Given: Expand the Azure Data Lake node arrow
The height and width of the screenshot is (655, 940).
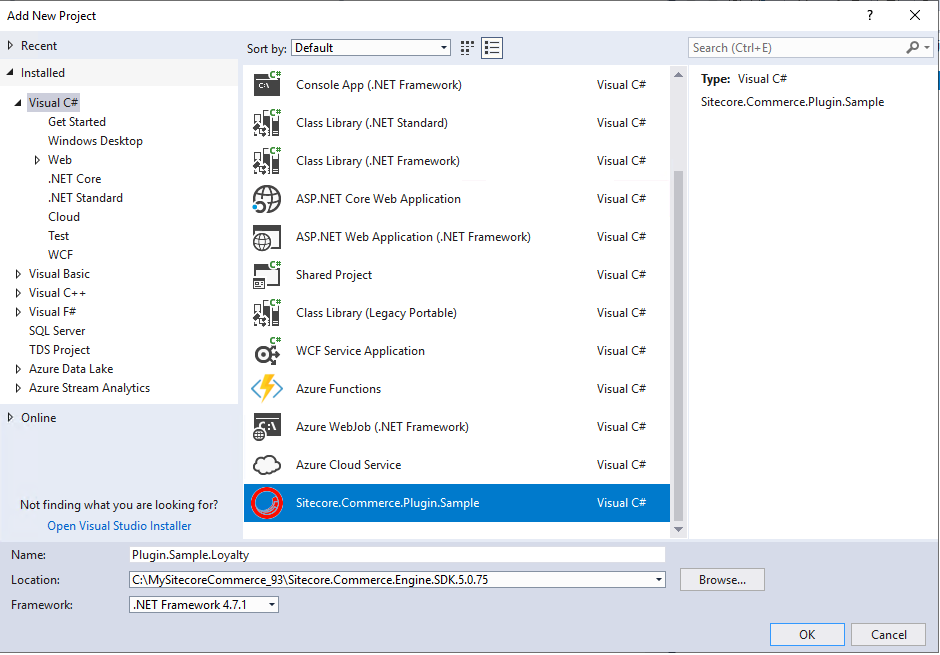Looking at the screenshot, I should coord(18,369).
